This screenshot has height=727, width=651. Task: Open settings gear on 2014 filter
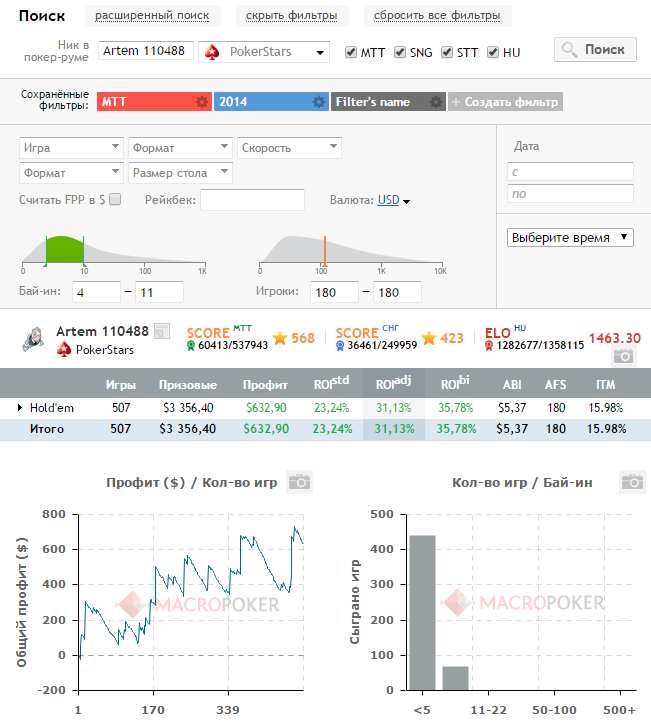pyautogui.click(x=319, y=102)
